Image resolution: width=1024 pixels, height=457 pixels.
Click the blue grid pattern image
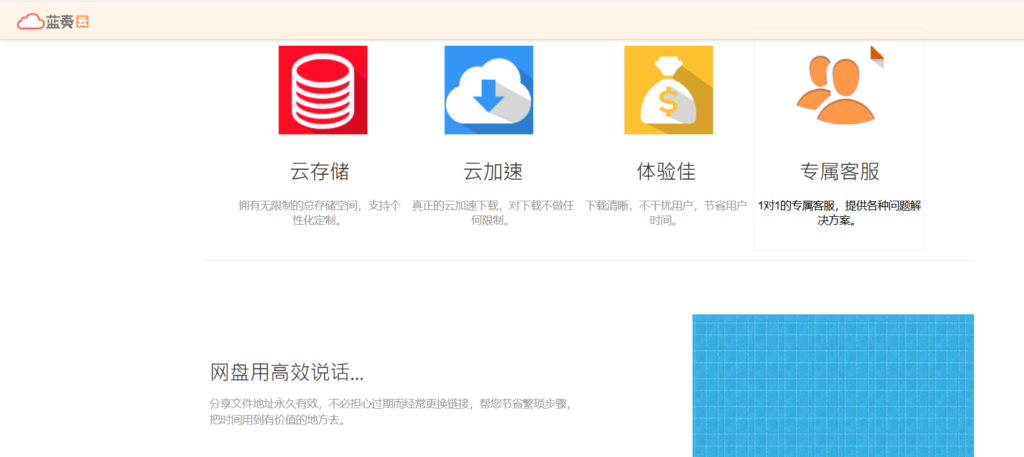833,386
